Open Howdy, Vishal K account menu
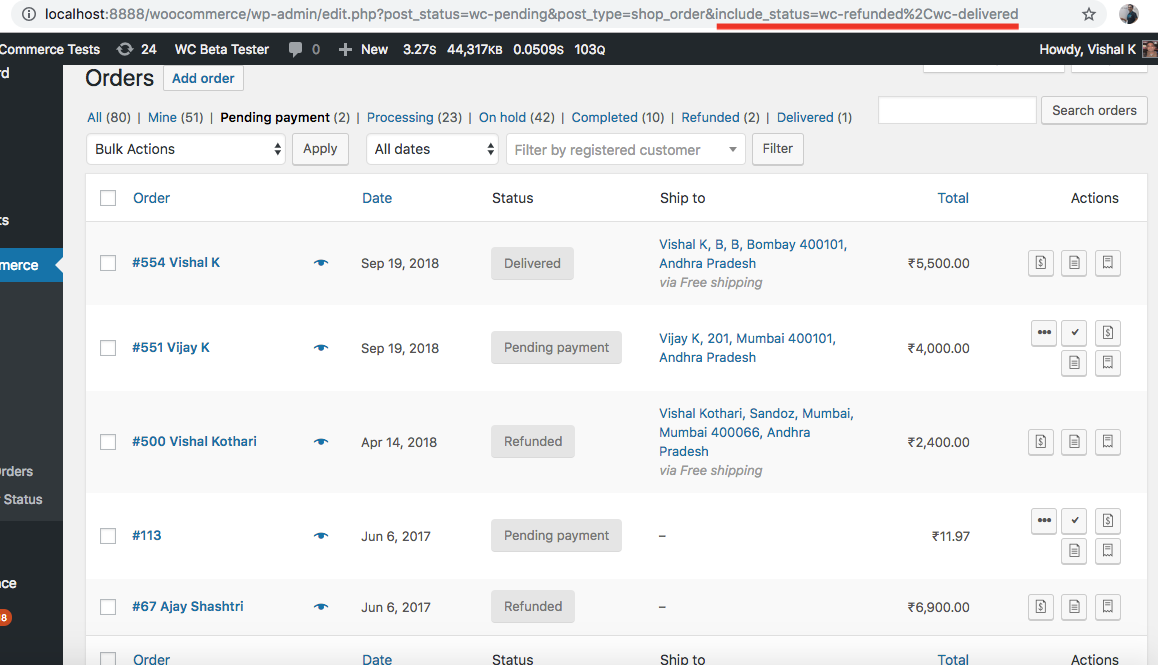The height and width of the screenshot is (665, 1158). pyautogui.click(x=1096, y=50)
